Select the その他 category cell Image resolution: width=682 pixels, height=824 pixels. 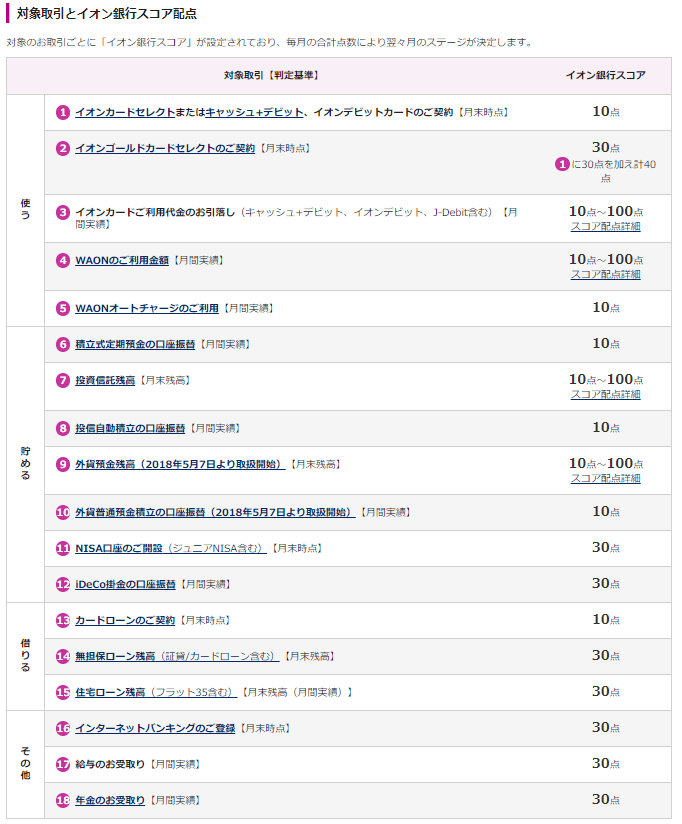(26, 764)
